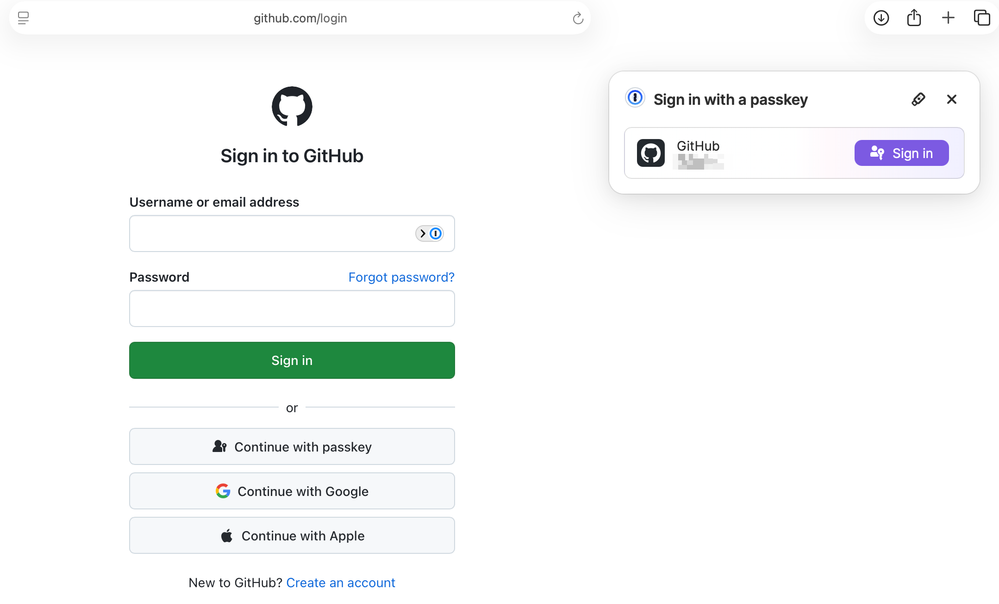This screenshot has height=604, width=999.
Task: Click into the Password field
Action: tap(292, 309)
